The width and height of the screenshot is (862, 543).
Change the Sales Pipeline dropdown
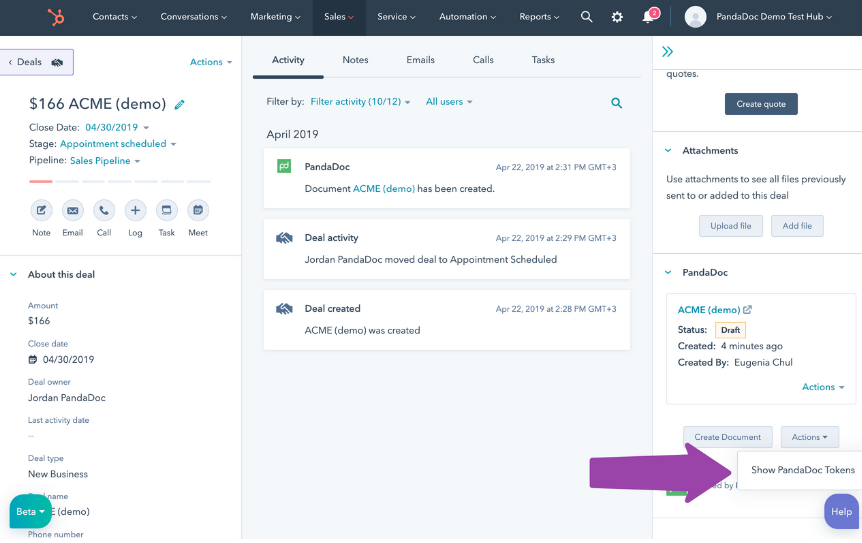[x=105, y=161]
